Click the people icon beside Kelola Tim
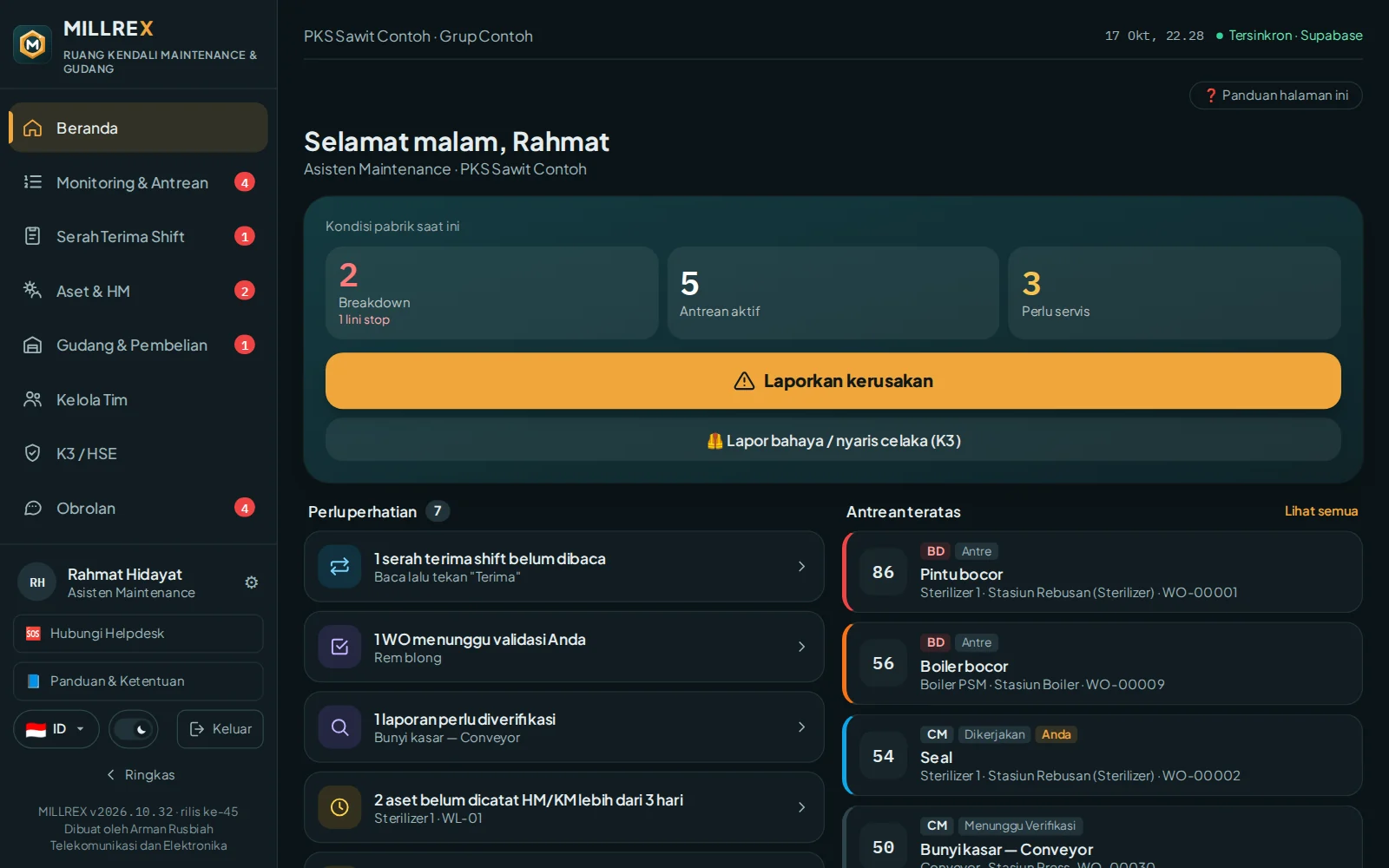Screen dimensions: 1389x868 (x=33, y=399)
